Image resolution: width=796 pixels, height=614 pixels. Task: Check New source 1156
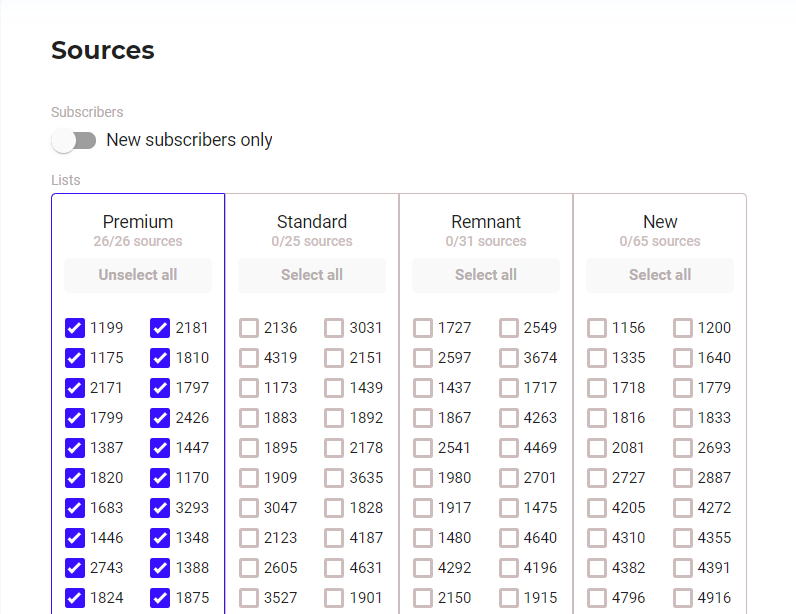(x=597, y=328)
